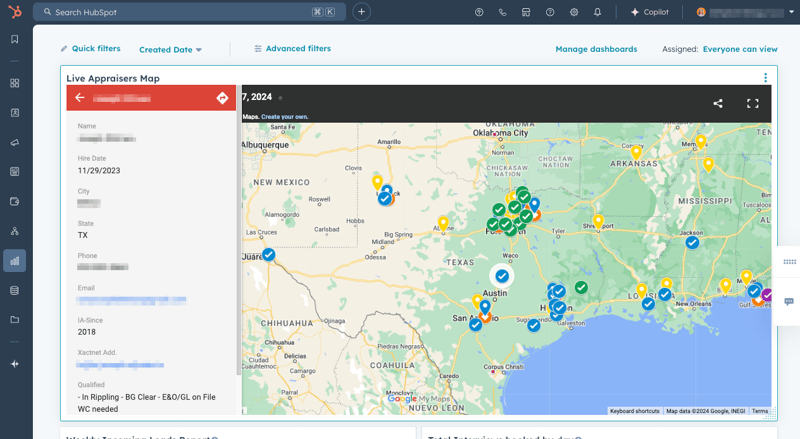Viewport: 800px width, 439px height.
Task: Star the map title
Action: pyautogui.click(x=280, y=97)
